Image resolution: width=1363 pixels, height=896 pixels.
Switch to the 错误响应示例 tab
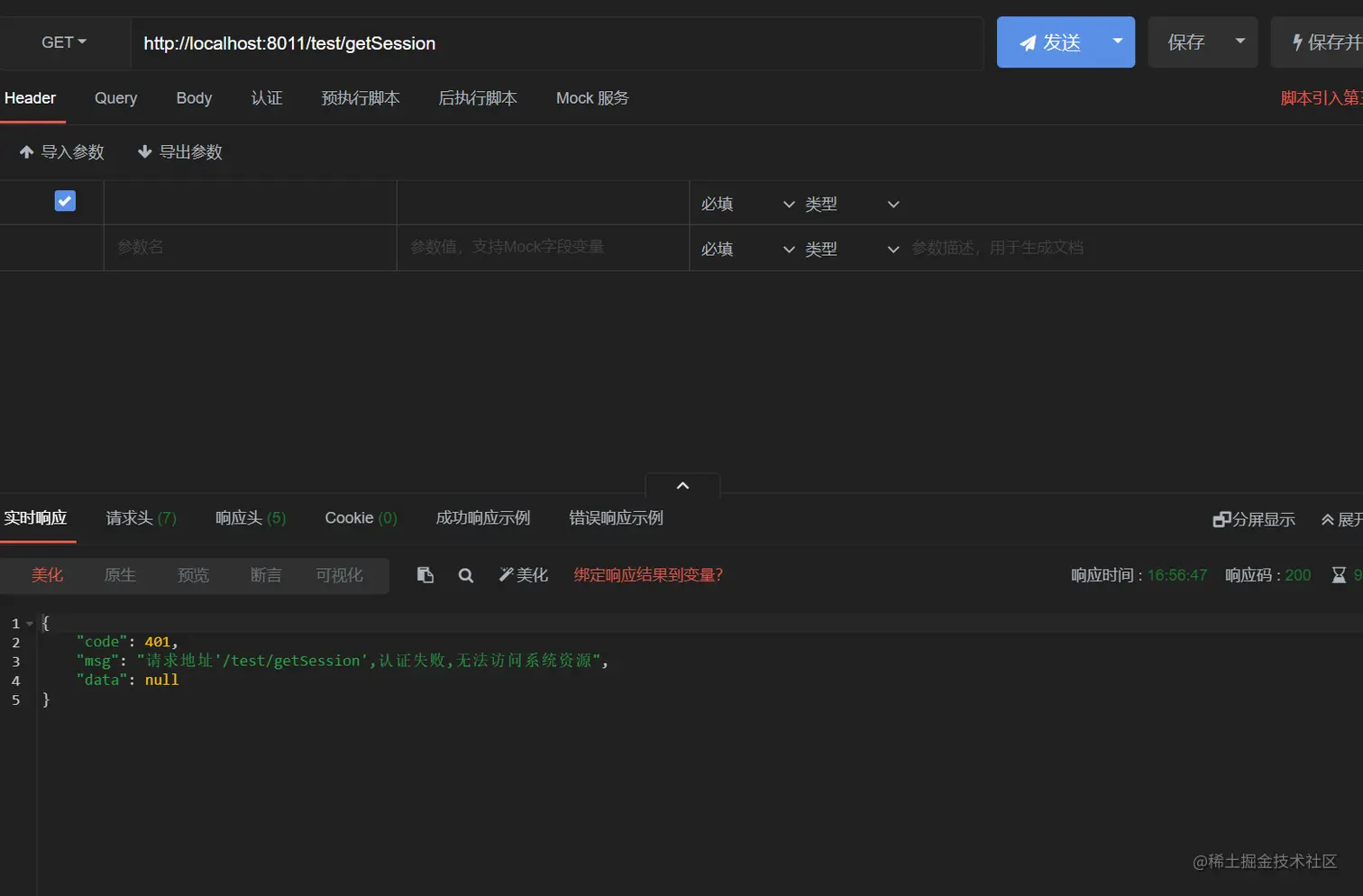coord(616,517)
